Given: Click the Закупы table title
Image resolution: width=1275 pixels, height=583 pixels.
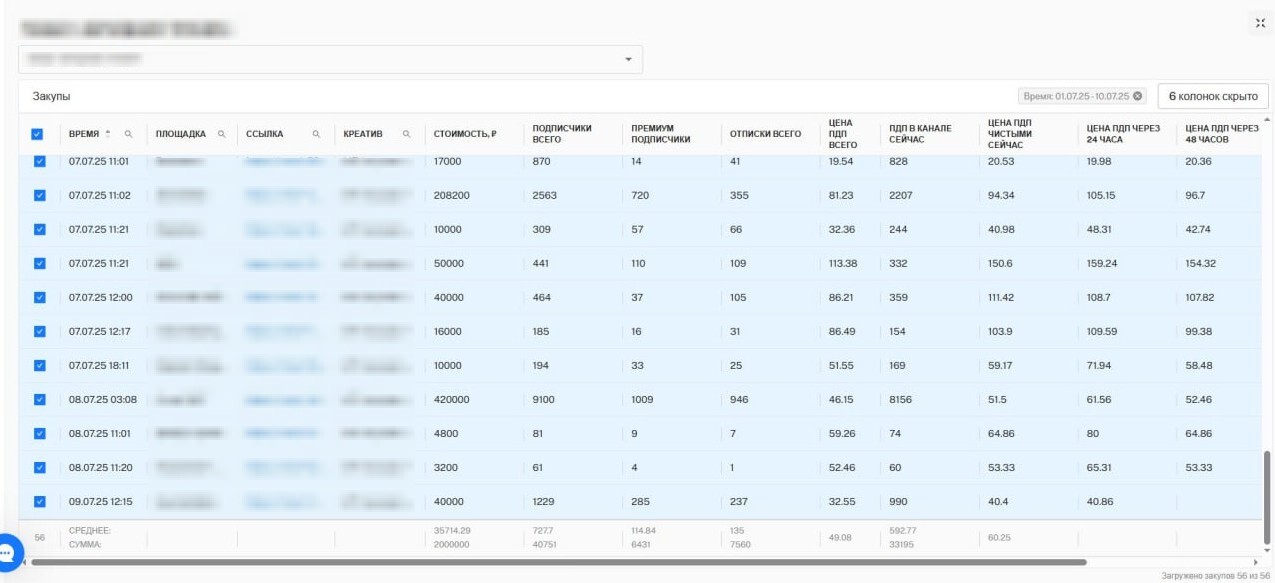Looking at the screenshot, I should [51, 97].
